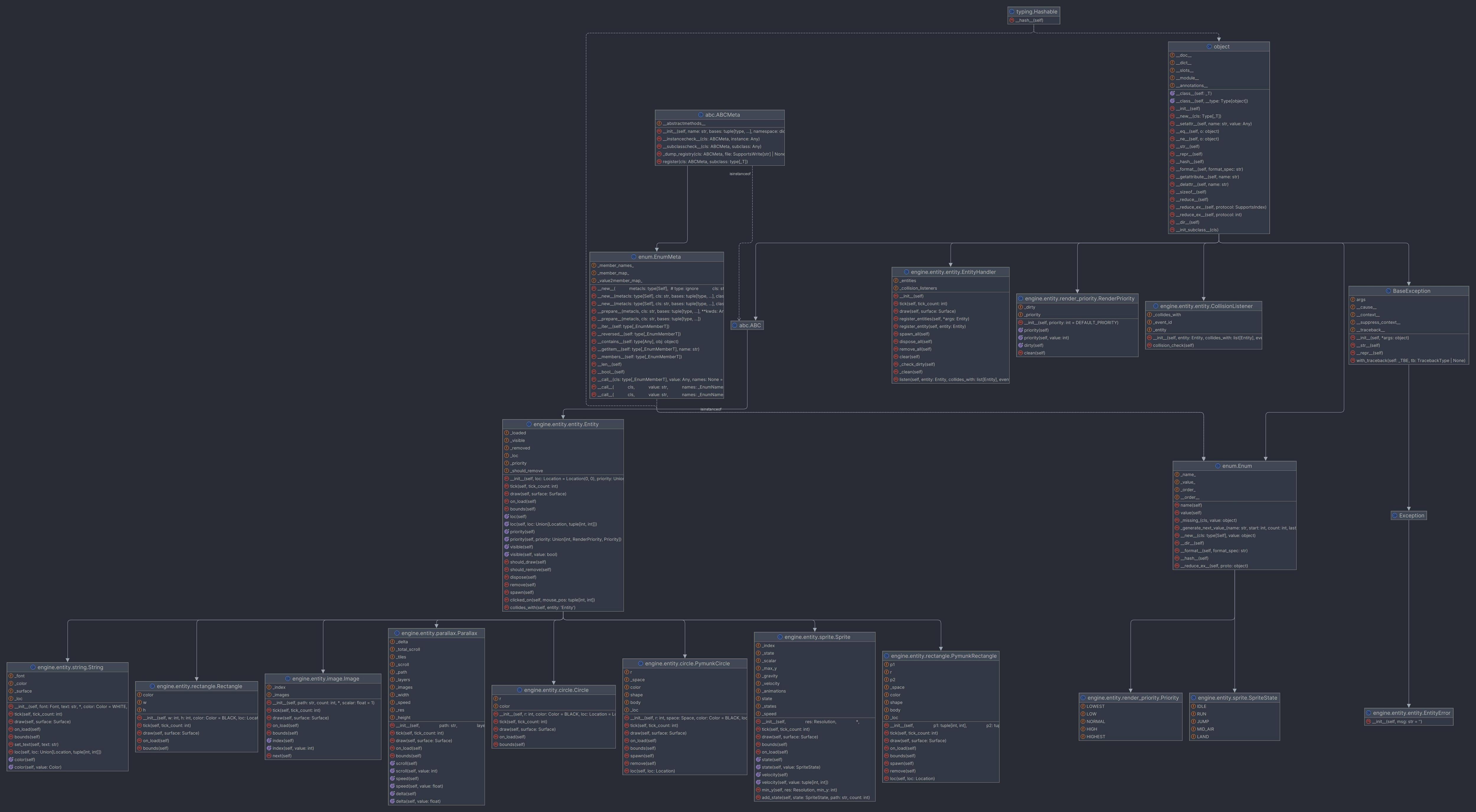Click the enum.Enum class icon
Image resolution: width=1476 pixels, height=812 pixels.
(1218, 466)
